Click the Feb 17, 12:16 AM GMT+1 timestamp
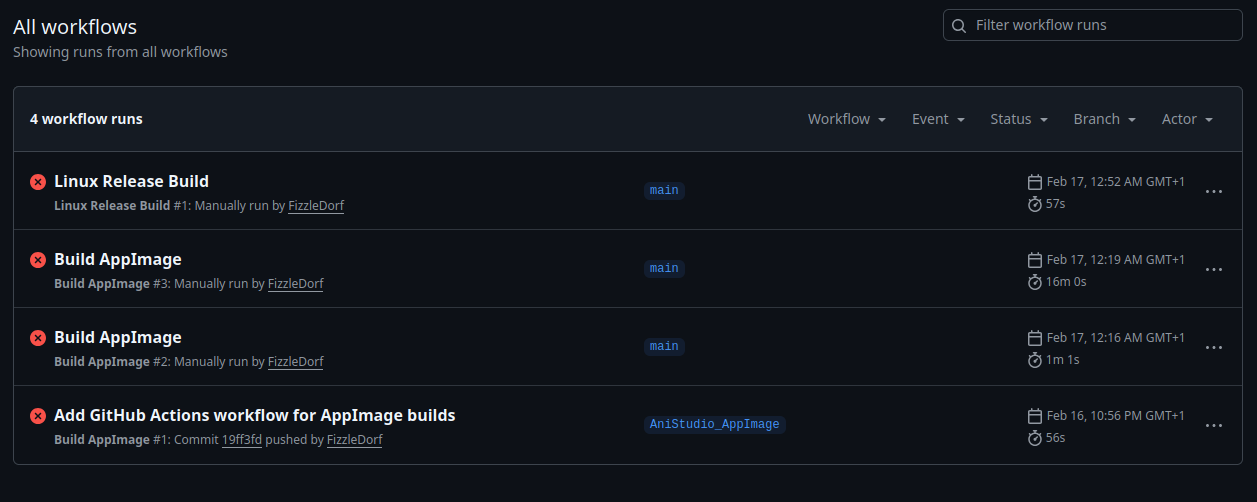1257x502 pixels. pyautogui.click(x=1115, y=338)
